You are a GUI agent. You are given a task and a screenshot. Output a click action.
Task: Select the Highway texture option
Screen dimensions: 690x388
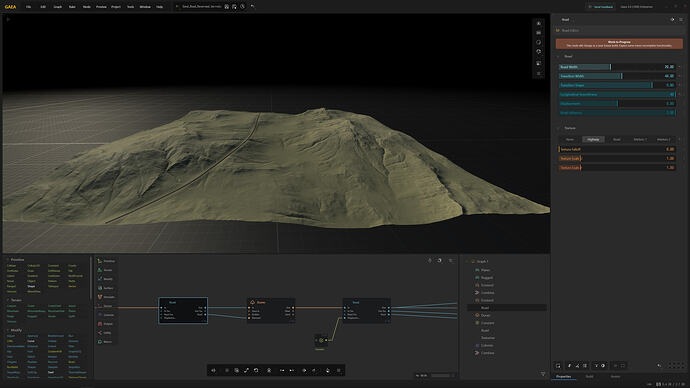coord(593,139)
